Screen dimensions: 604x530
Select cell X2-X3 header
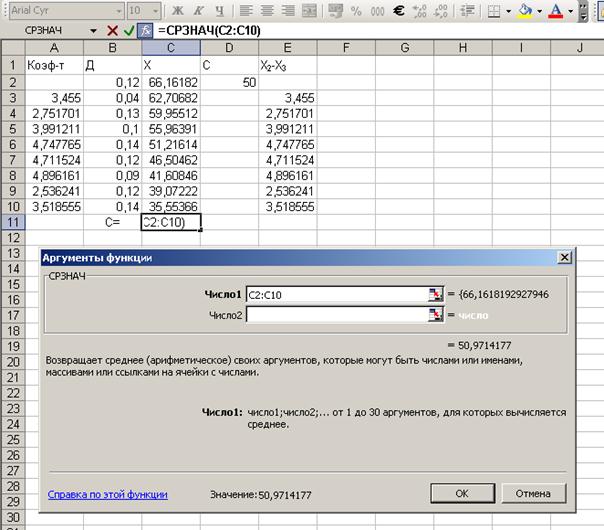pyautogui.click(x=288, y=65)
